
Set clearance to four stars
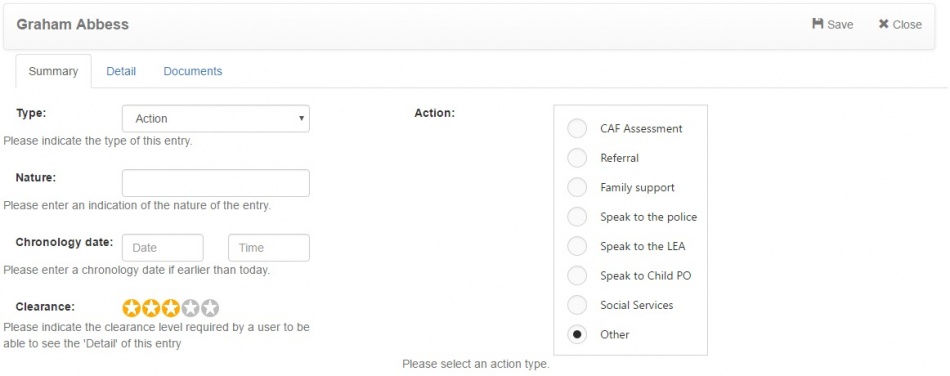click(190, 308)
